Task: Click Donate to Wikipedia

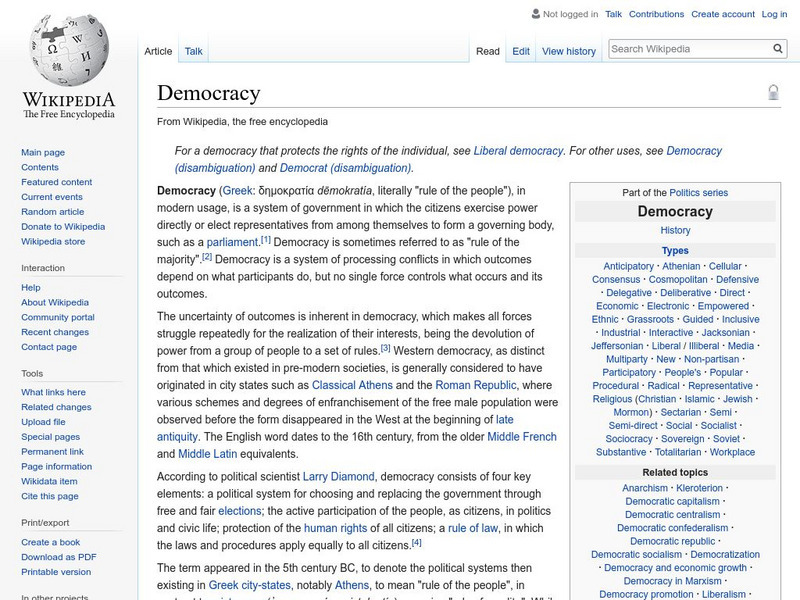Action: (63, 227)
